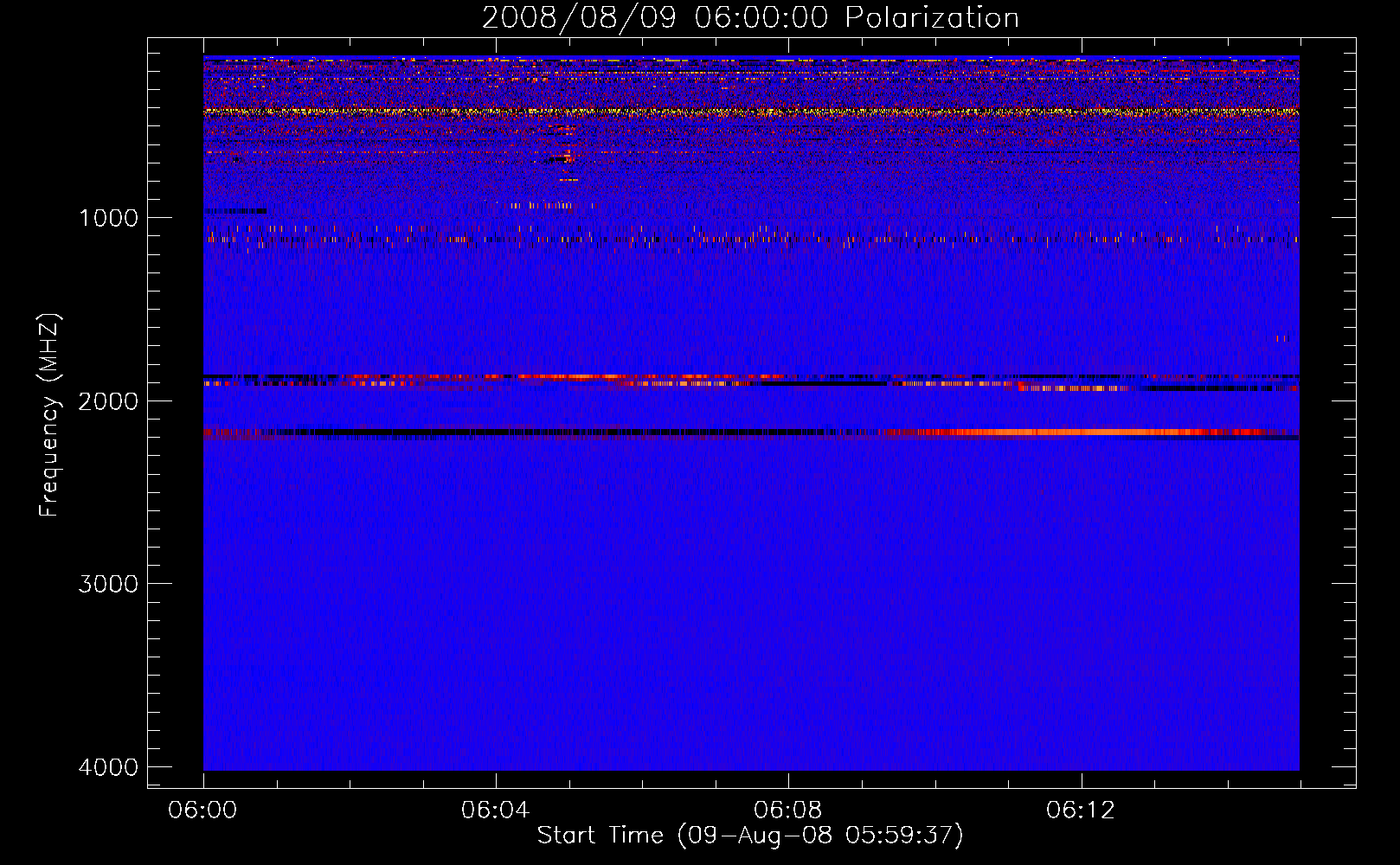Click the bright orange emission band near 2200 MHz
1400x865 pixels.
[x=1073, y=432]
